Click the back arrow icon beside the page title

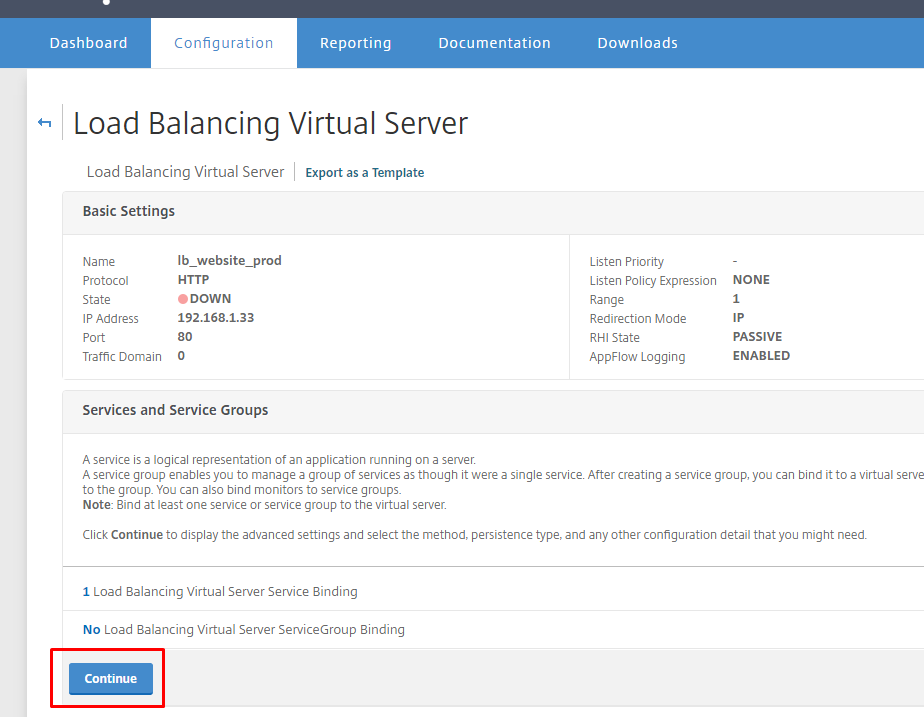coord(44,123)
